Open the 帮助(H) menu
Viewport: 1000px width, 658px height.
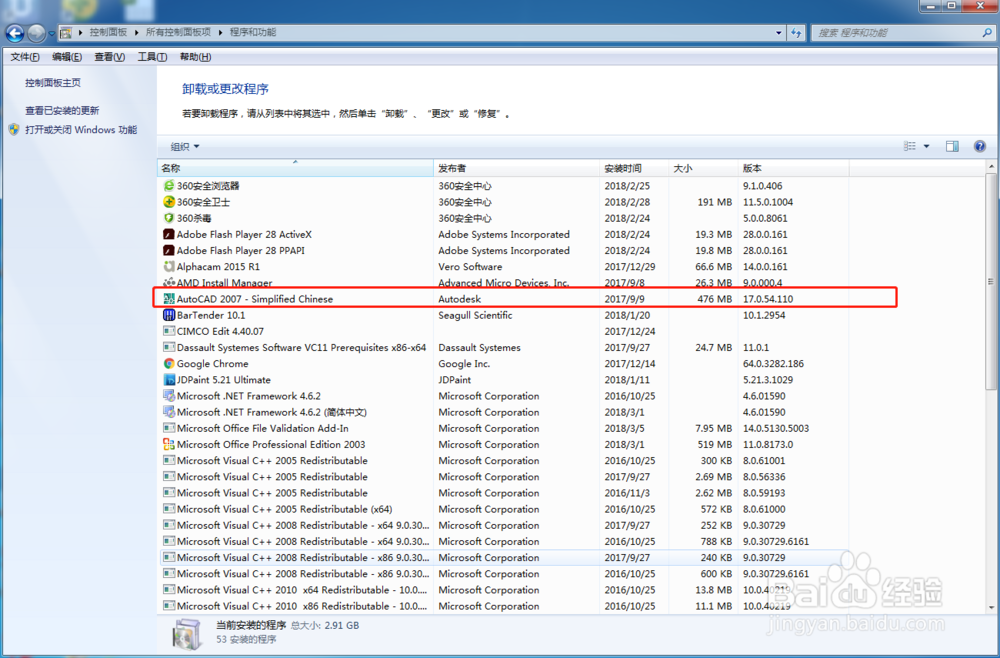195,57
